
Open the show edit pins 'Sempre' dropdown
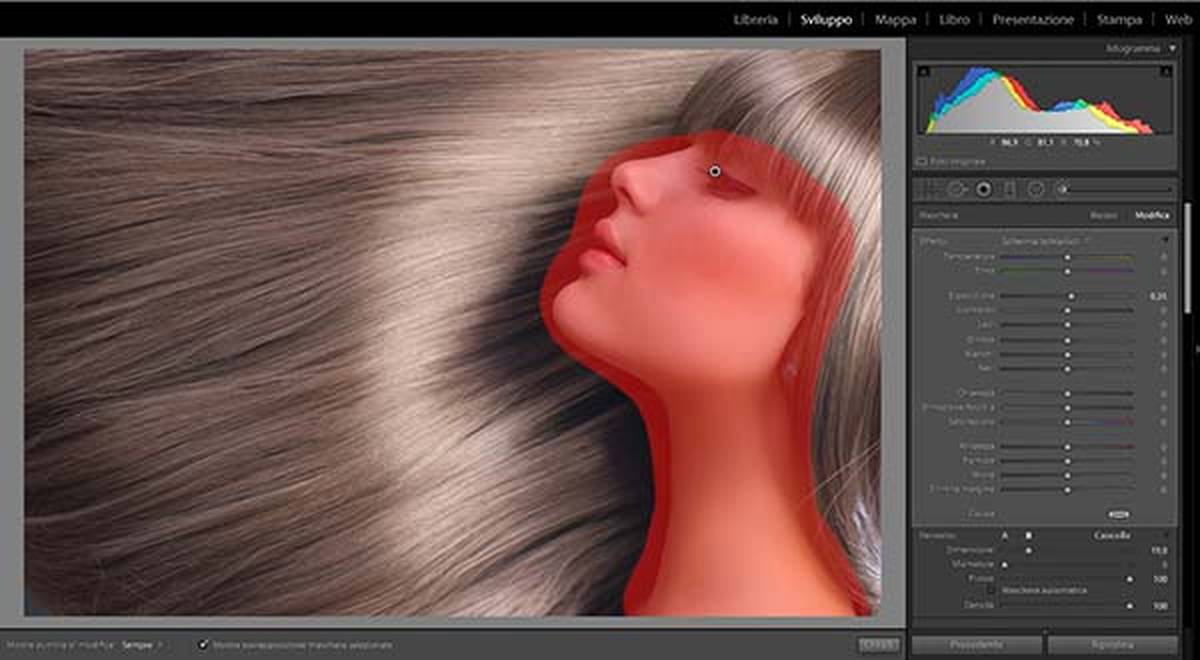[x=142, y=645]
